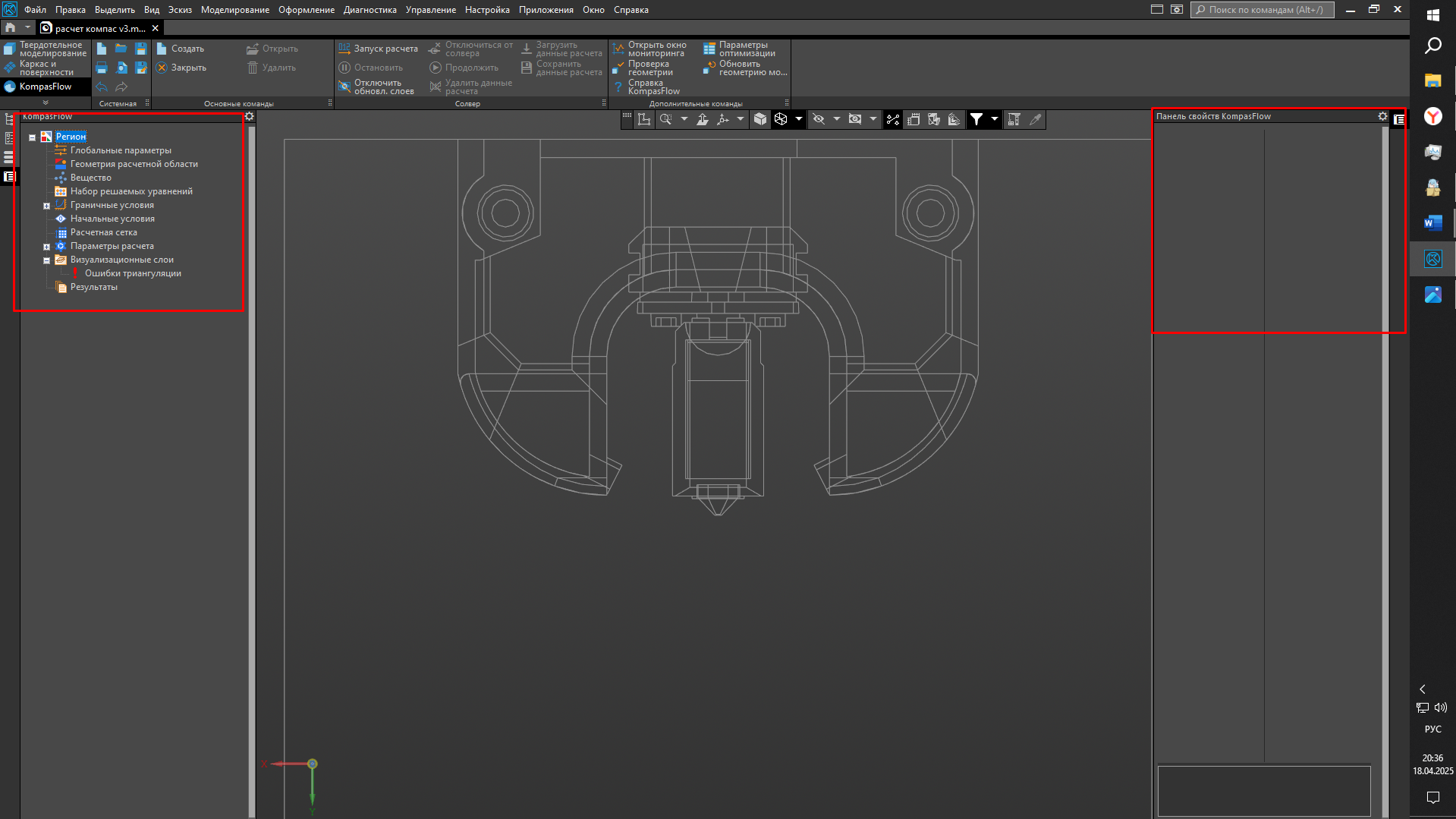This screenshot has width=1456, height=819.
Task: Click the save icon in Системная group
Action: tap(140, 49)
